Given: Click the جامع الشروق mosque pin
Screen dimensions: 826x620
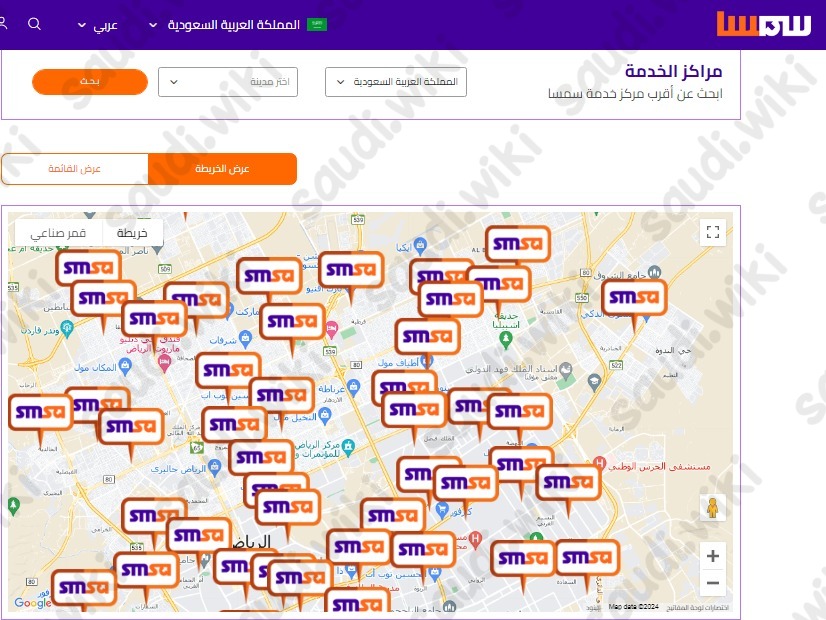Looking at the screenshot, I should (x=654, y=272).
